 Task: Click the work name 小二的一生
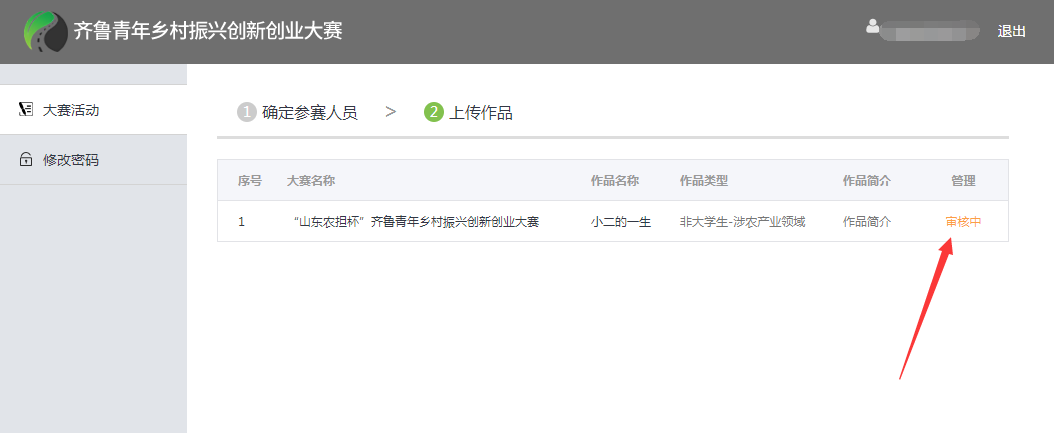tap(620, 222)
